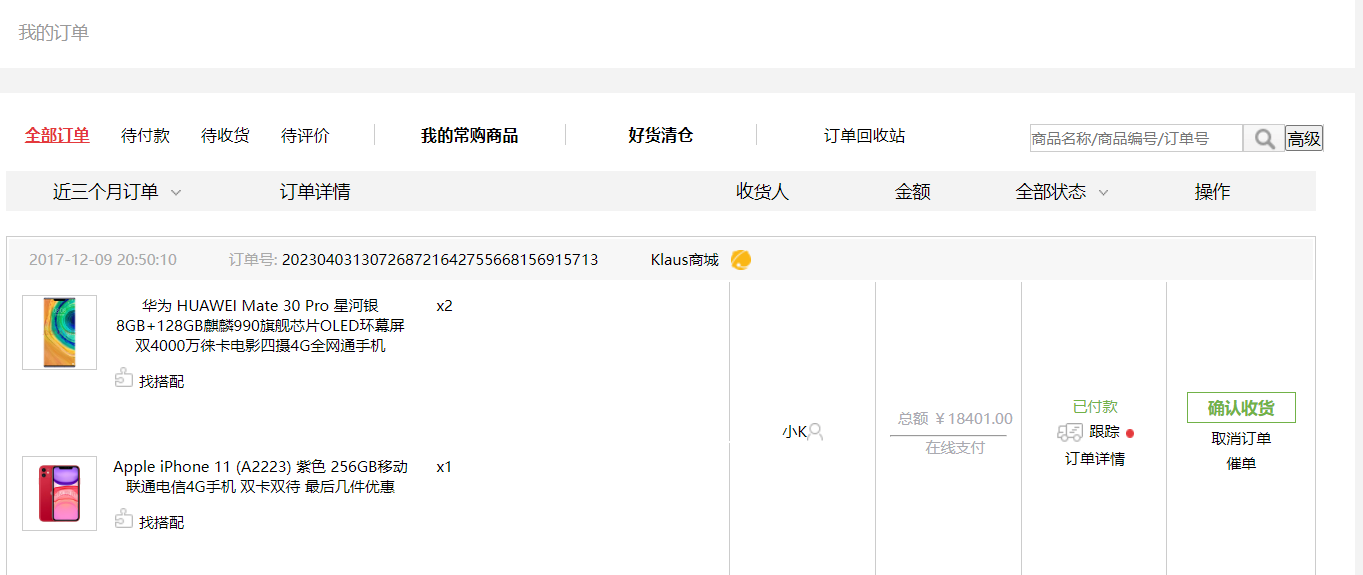1363x575 pixels.
Task: Click the x1 quantity of iPhone 11
Action: pos(444,467)
